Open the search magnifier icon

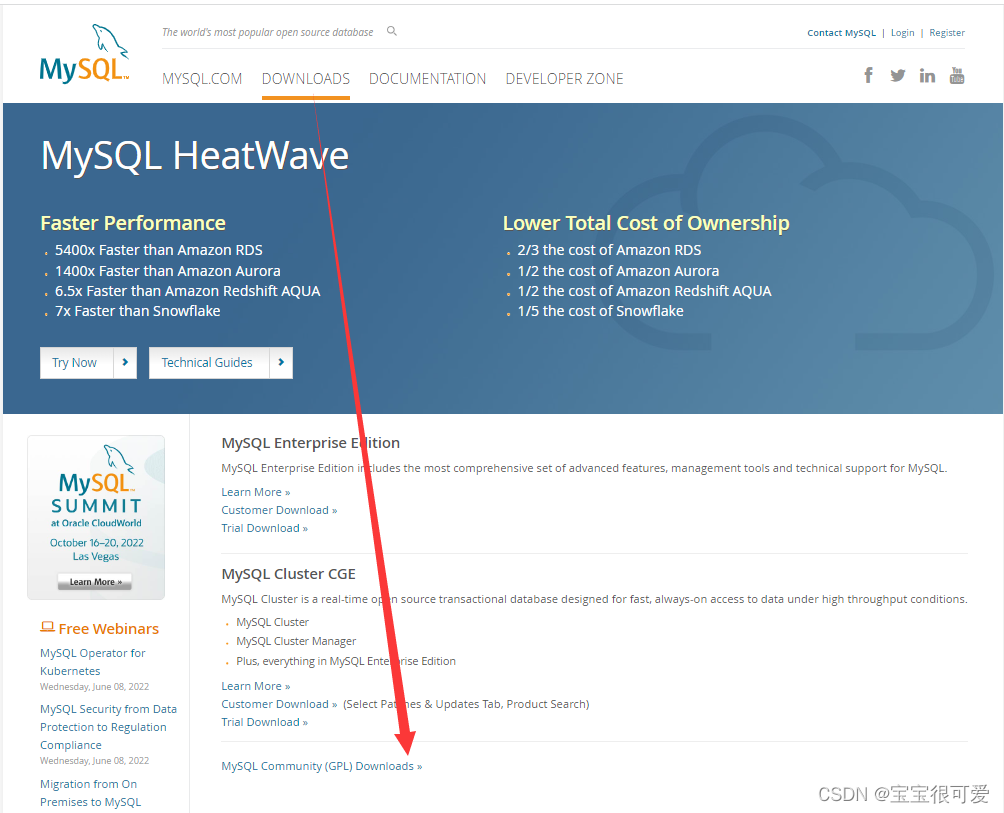pos(392,31)
